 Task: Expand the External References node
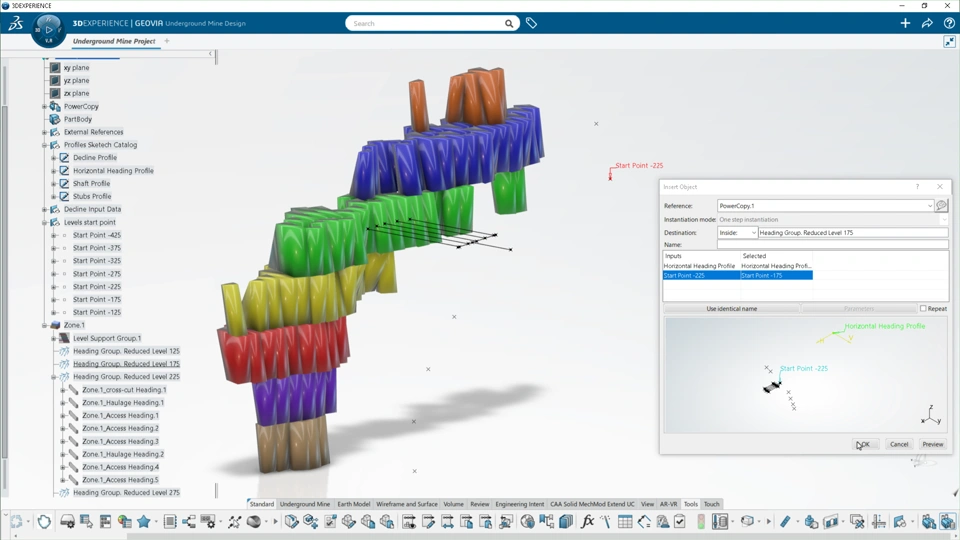point(45,132)
